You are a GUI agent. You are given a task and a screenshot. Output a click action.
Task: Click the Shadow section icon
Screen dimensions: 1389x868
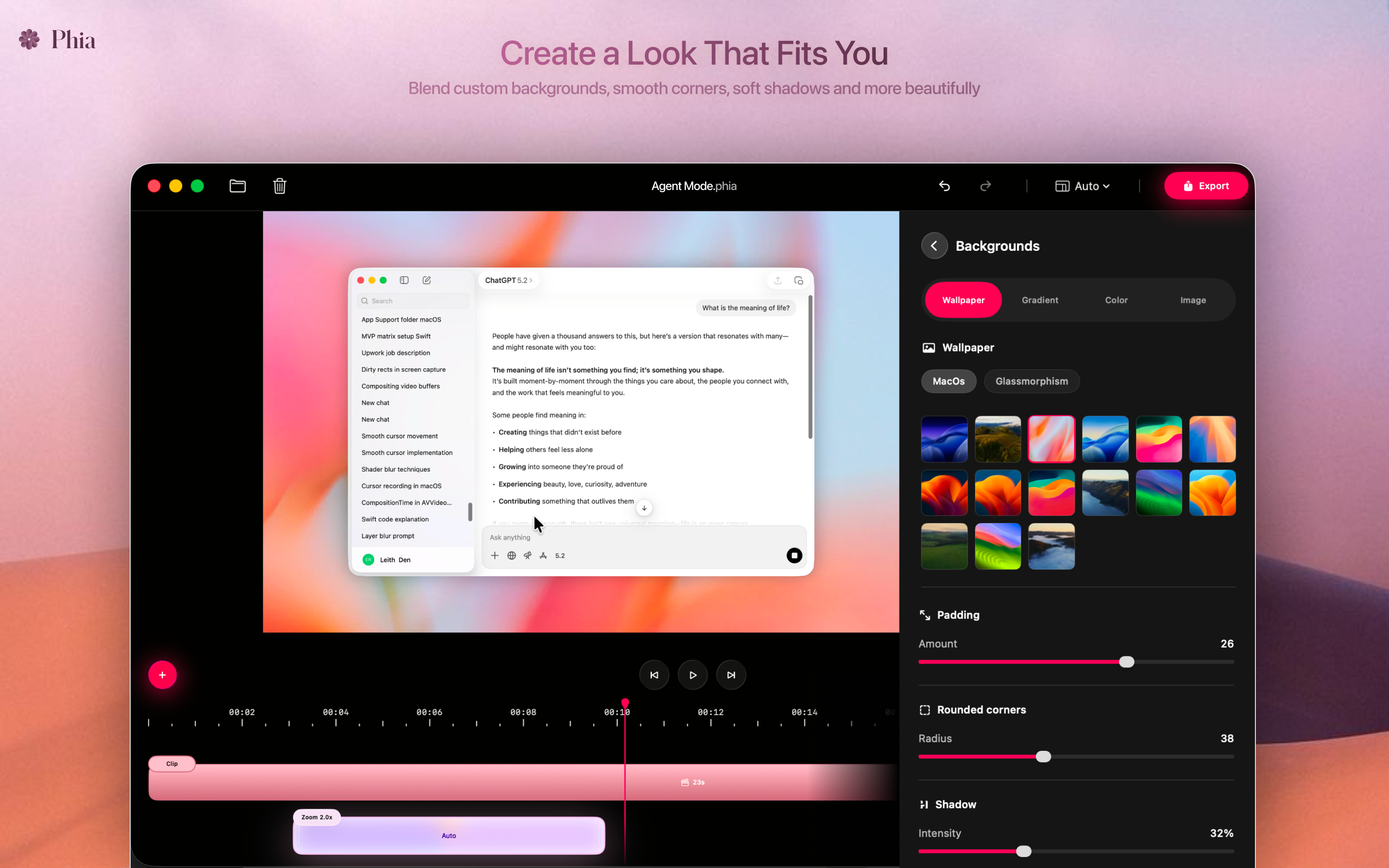coord(925,804)
